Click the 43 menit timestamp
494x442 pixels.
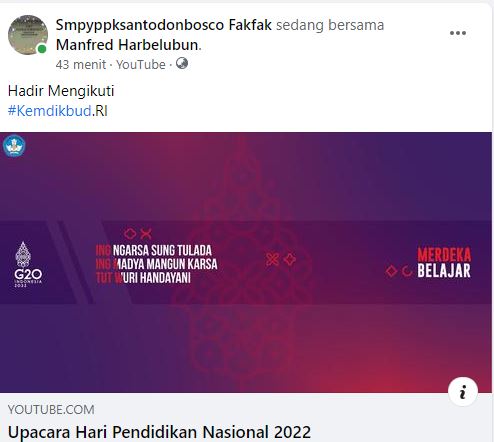(x=81, y=64)
